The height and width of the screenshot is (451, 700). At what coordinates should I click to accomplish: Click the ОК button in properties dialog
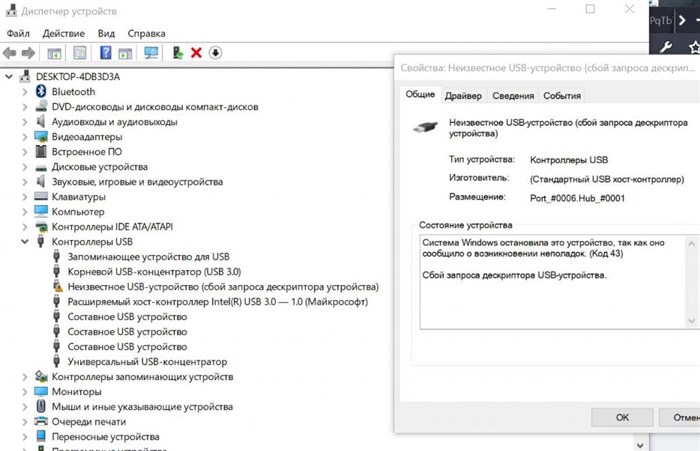tap(622, 418)
